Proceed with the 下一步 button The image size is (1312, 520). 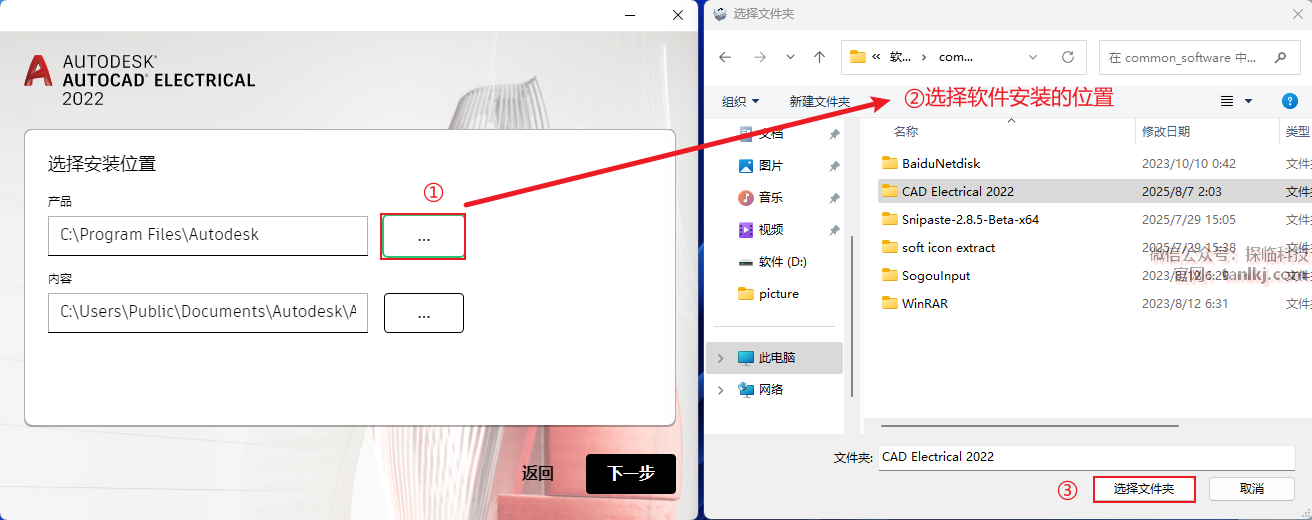click(x=631, y=474)
